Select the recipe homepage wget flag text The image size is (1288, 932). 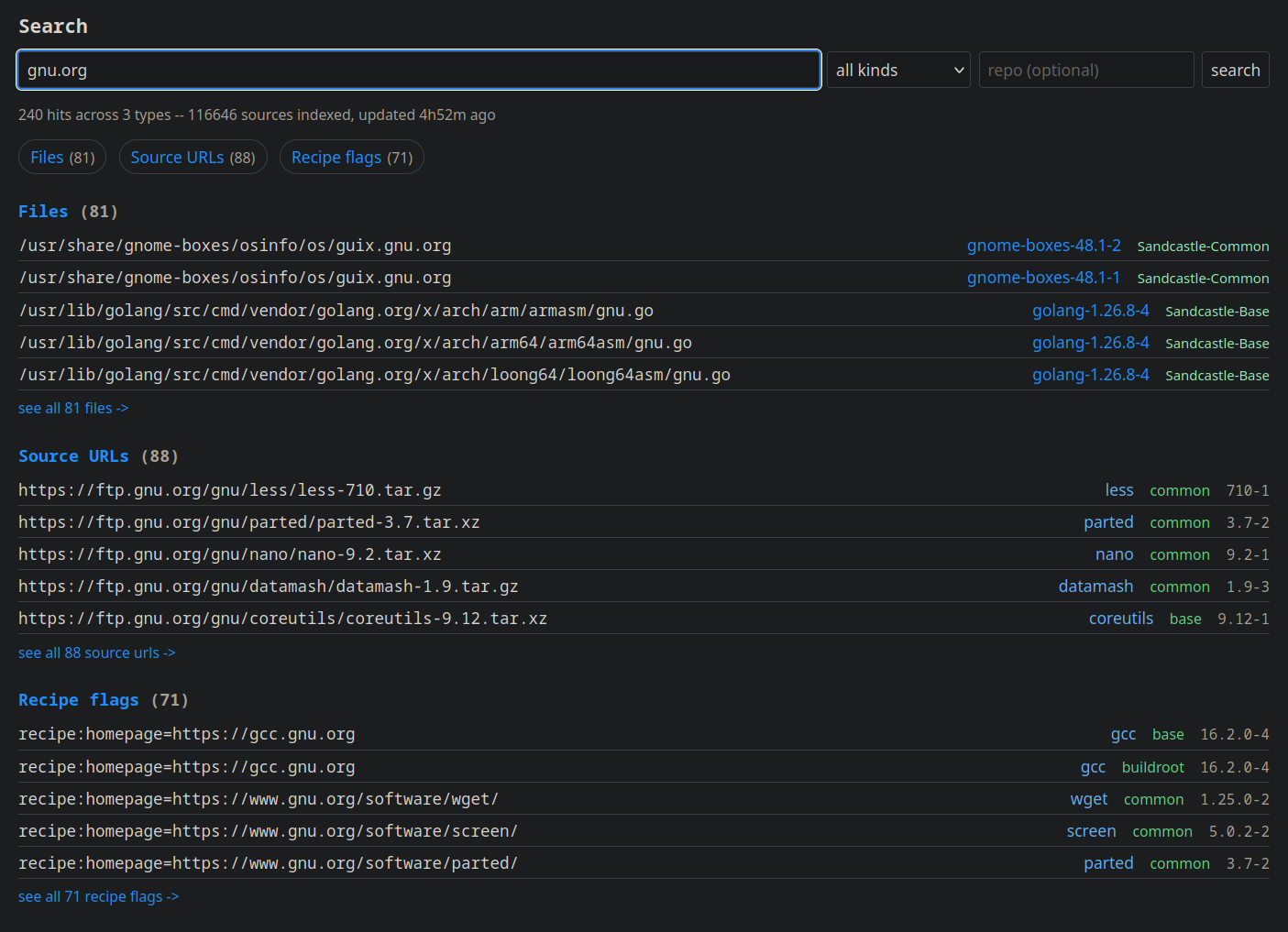259,799
